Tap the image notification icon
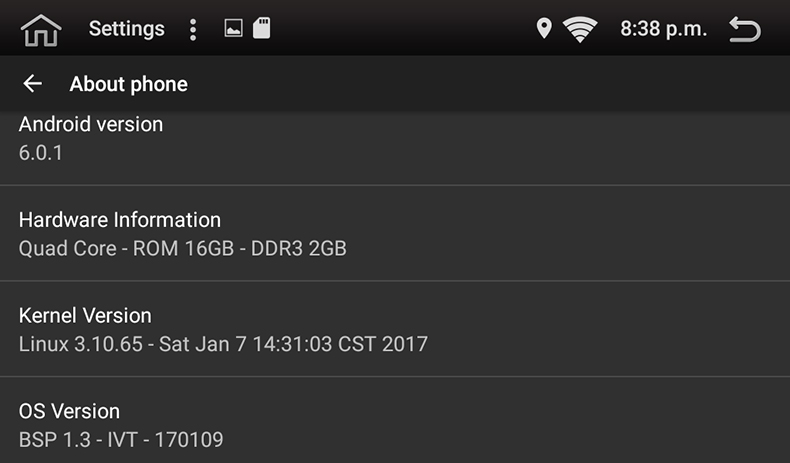The height and width of the screenshot is (463, 790). click(x=233, y=29)
